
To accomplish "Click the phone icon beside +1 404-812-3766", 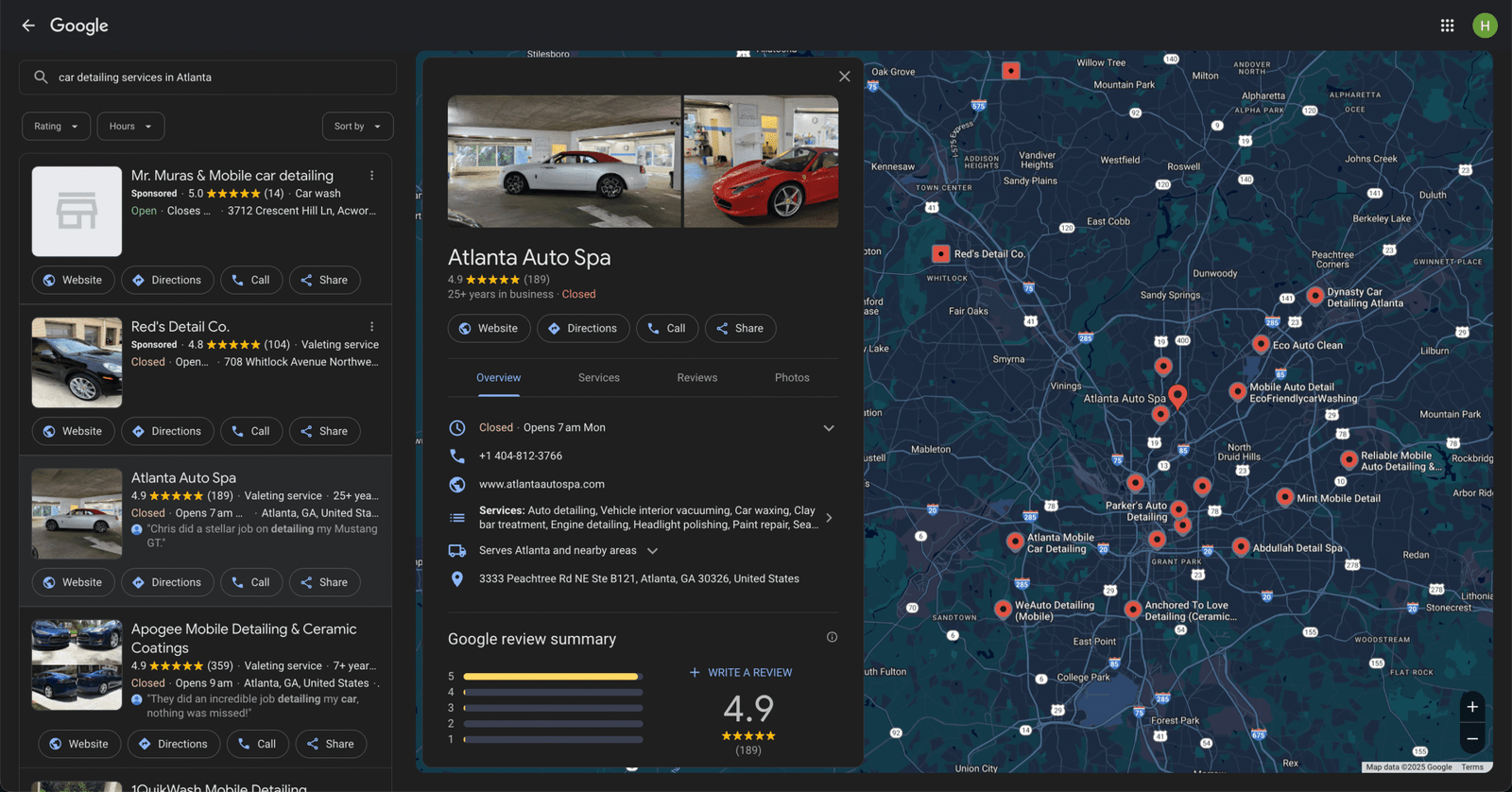I will 457,456.
